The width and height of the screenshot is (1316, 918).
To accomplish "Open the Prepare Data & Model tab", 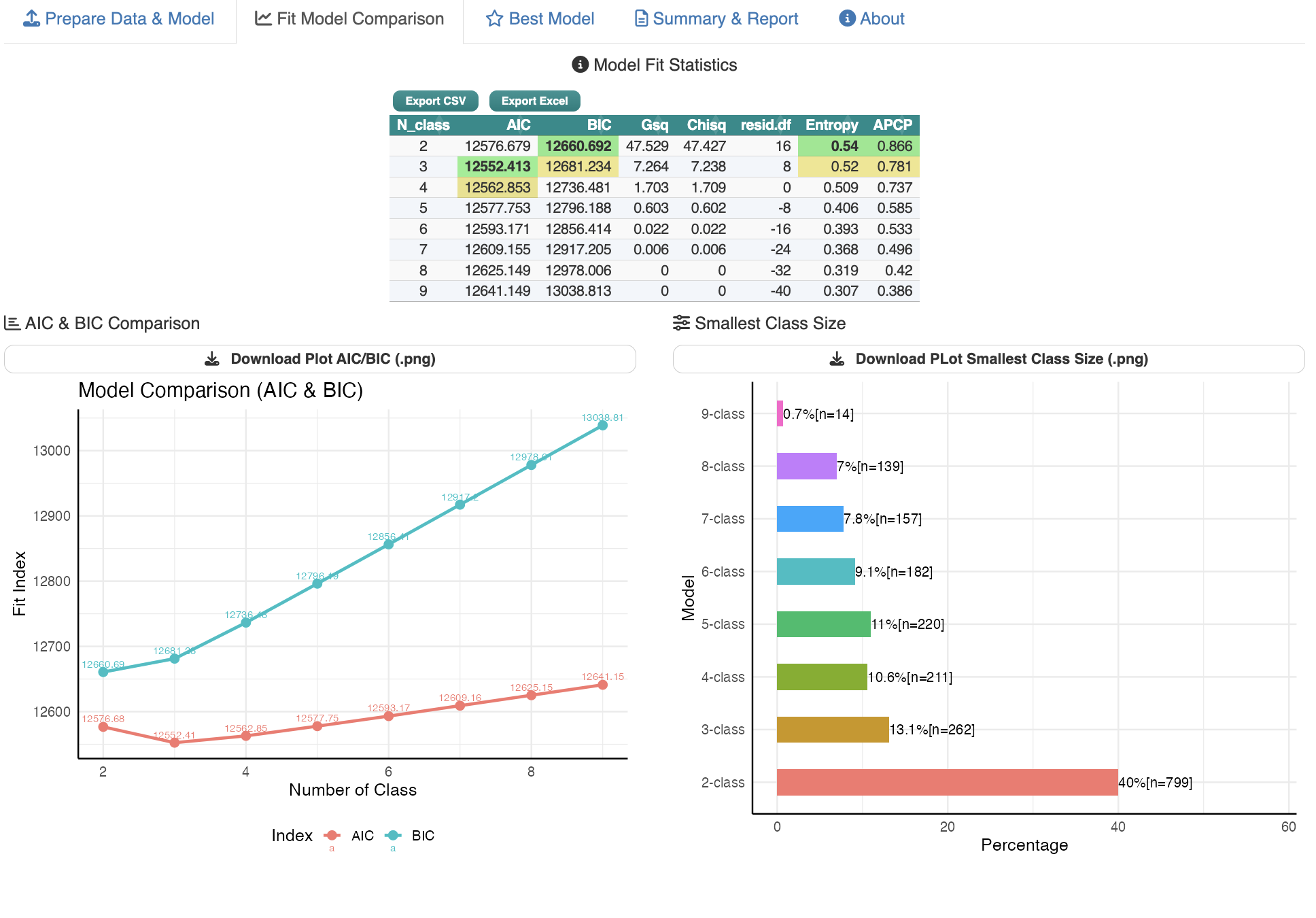I will click(x=129, y=19).
